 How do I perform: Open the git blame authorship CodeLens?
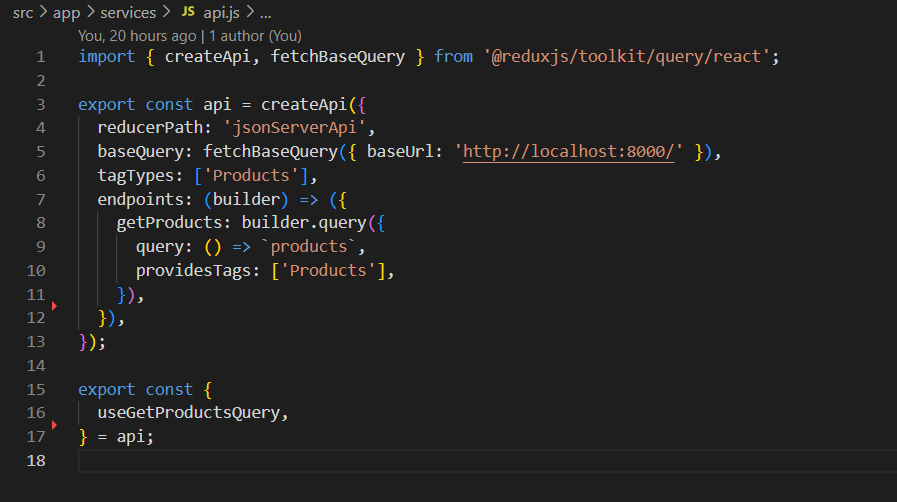[189, 36]
